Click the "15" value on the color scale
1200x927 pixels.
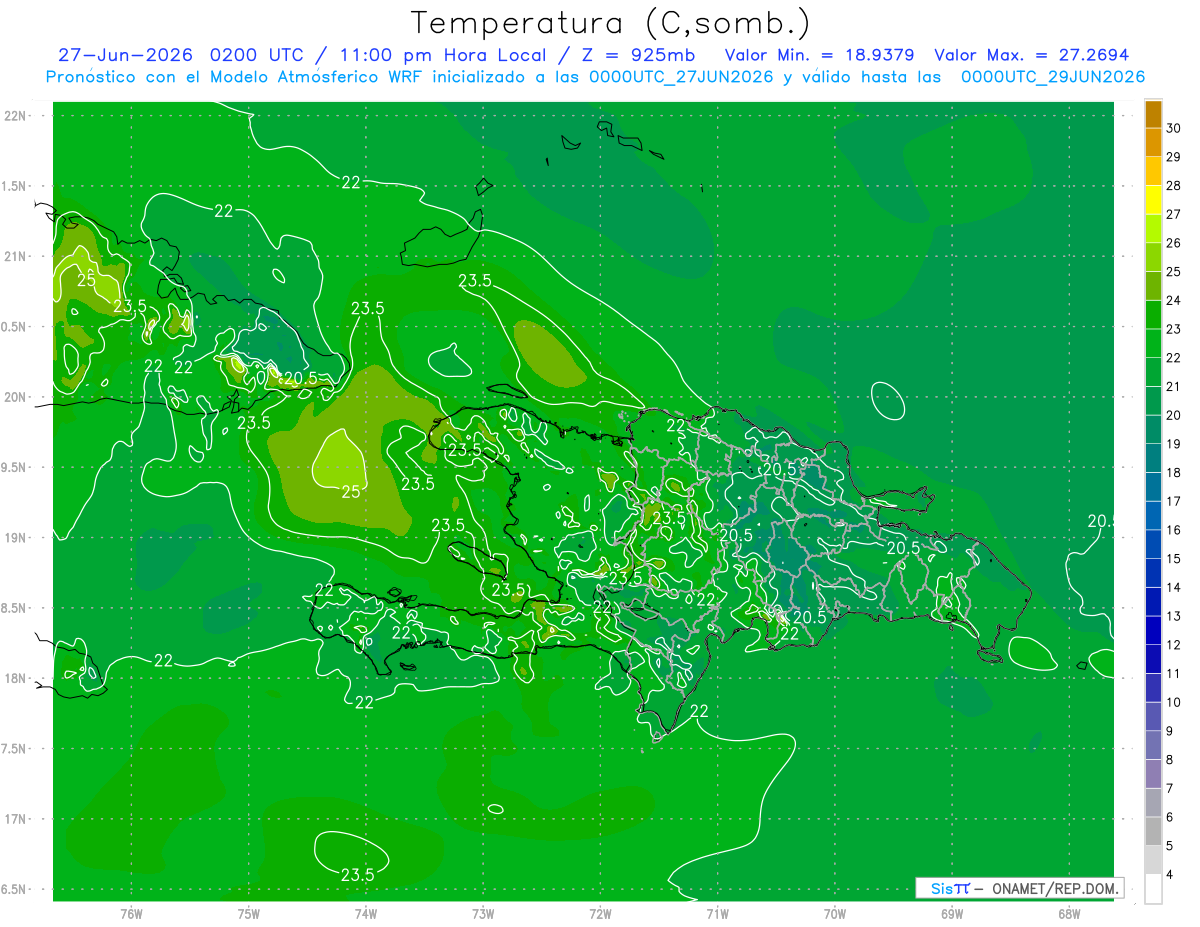point(1174,559)
